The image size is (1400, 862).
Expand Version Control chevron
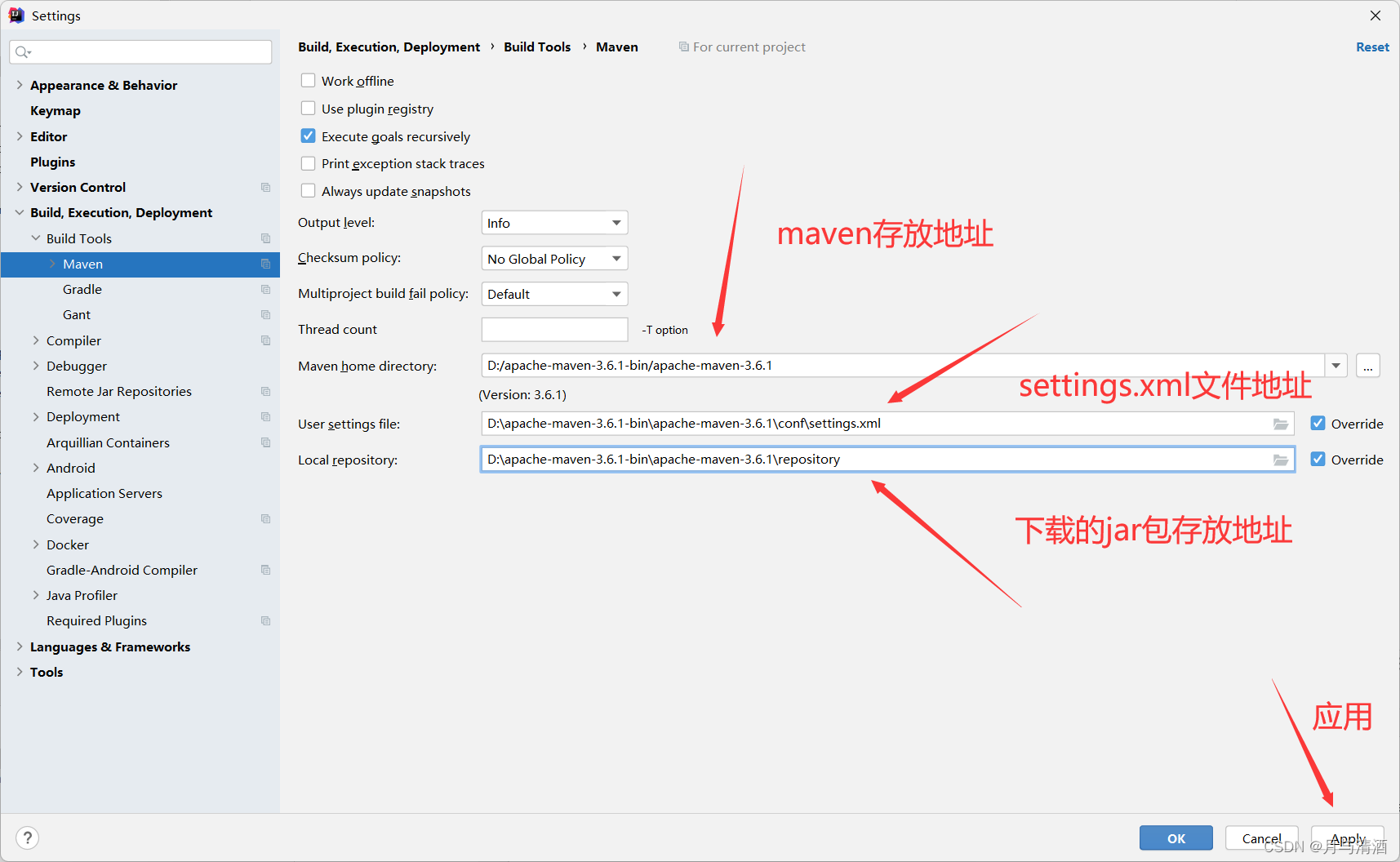20,187
